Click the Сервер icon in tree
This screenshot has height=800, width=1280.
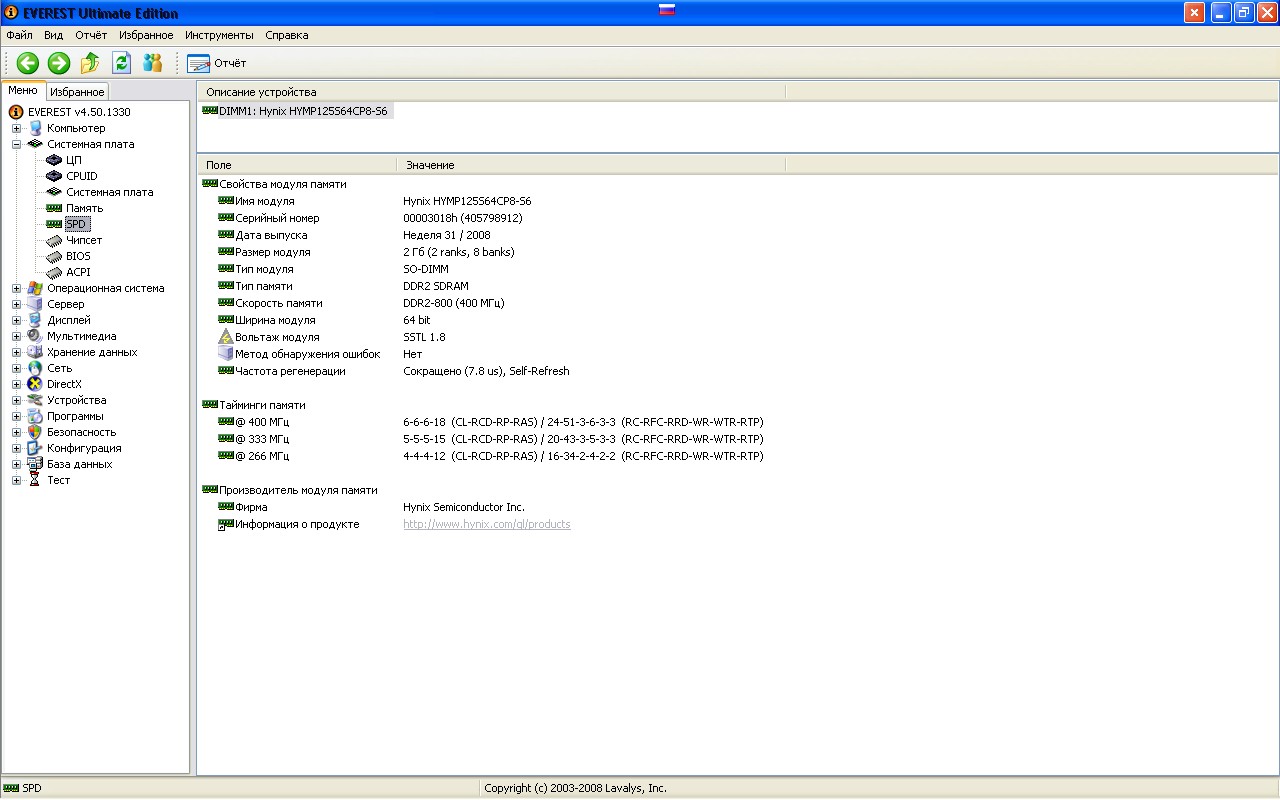pos(35,304)
